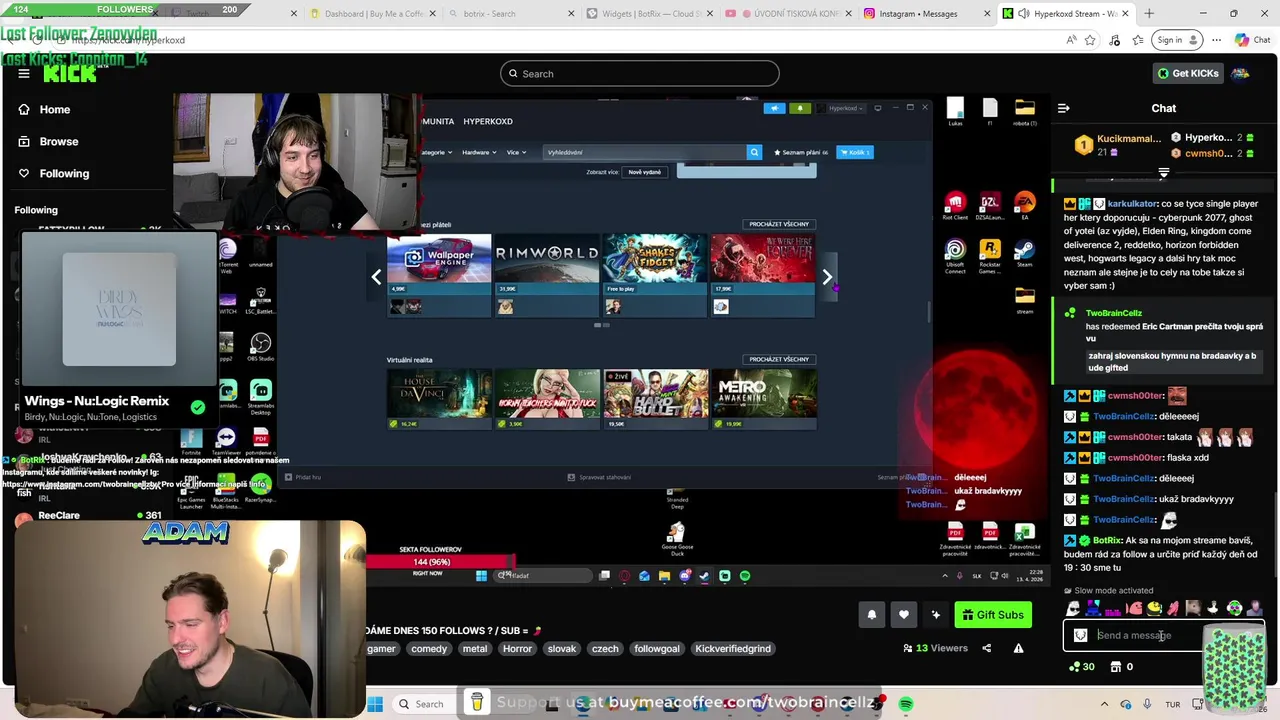
Task: Select the followgoal tag
Action: (x=657, y=649)
